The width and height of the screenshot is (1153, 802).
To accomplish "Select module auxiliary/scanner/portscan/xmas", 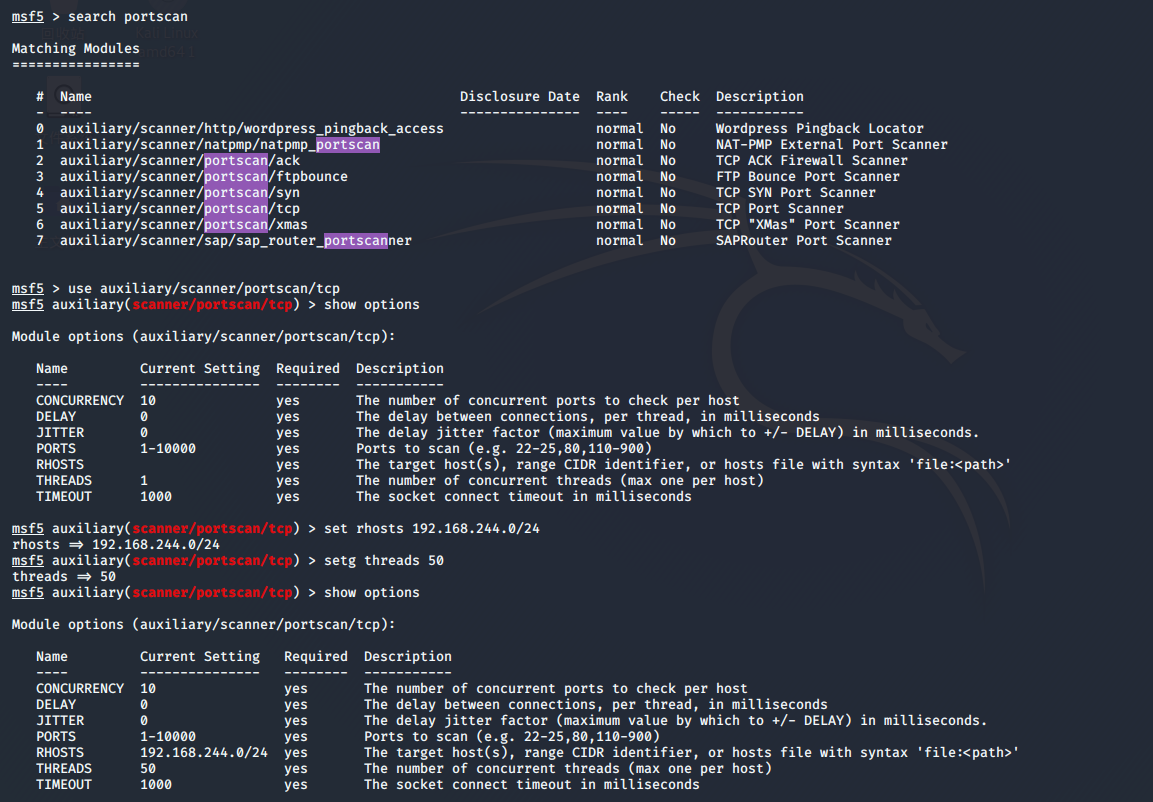I will click(184, 225).
